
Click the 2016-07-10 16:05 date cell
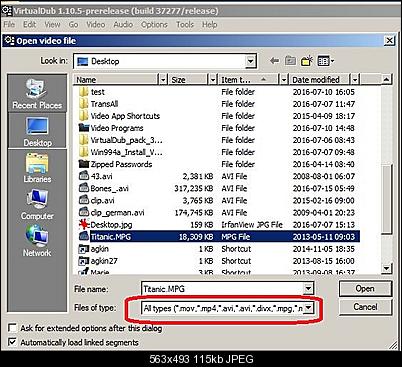[x=324, y=92]
